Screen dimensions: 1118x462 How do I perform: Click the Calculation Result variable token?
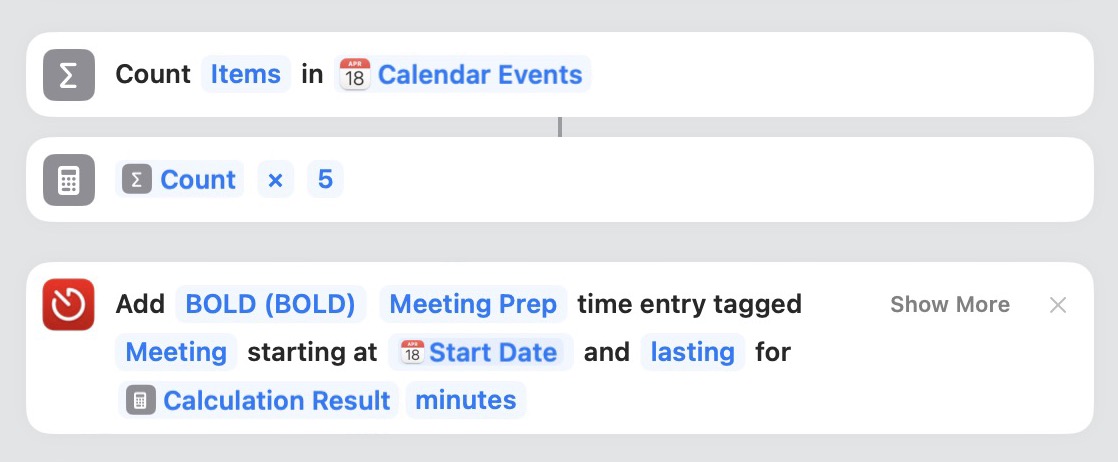click(258, 400)
